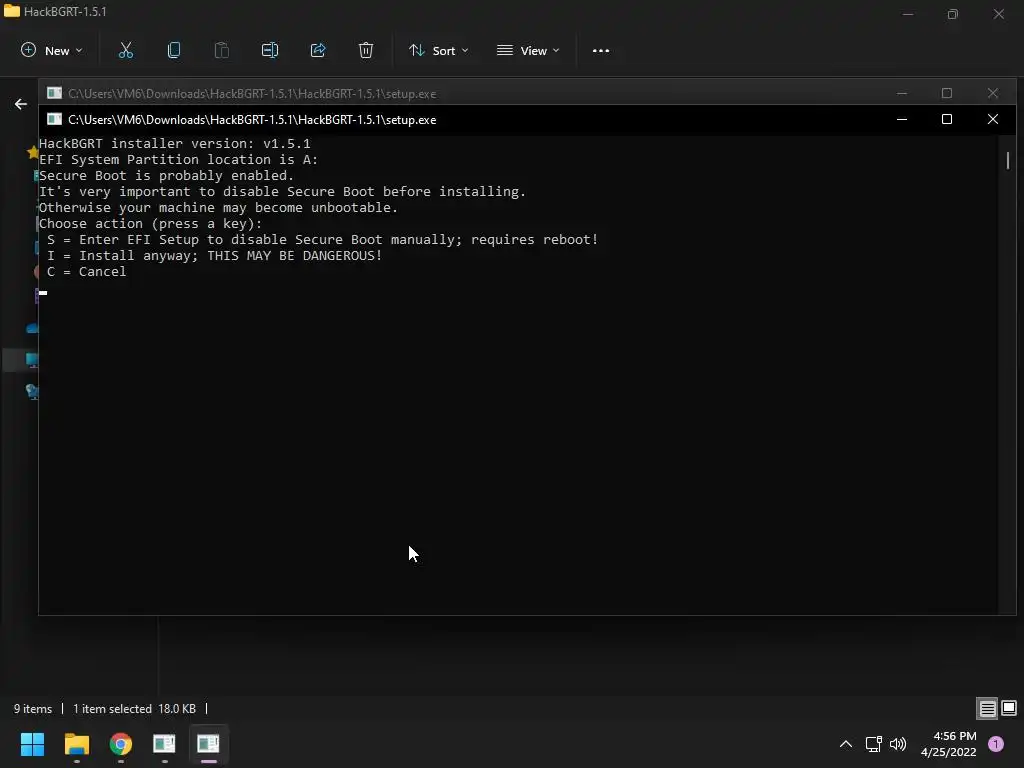Viewport: 1024px width, 768px height.
Task: Click the volume speaker icon in tray
Action: [x=898, y=744]
